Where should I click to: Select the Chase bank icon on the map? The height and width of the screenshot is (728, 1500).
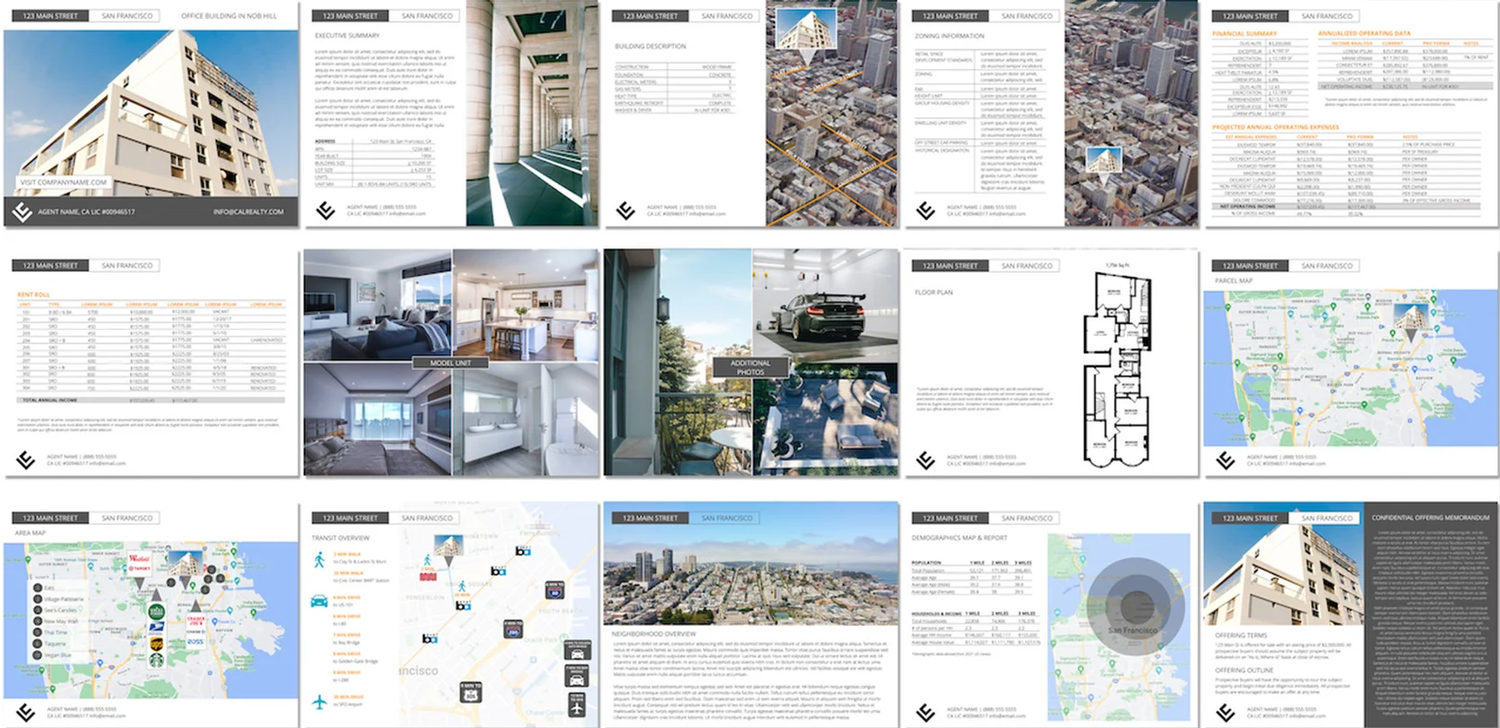point(195,632)
